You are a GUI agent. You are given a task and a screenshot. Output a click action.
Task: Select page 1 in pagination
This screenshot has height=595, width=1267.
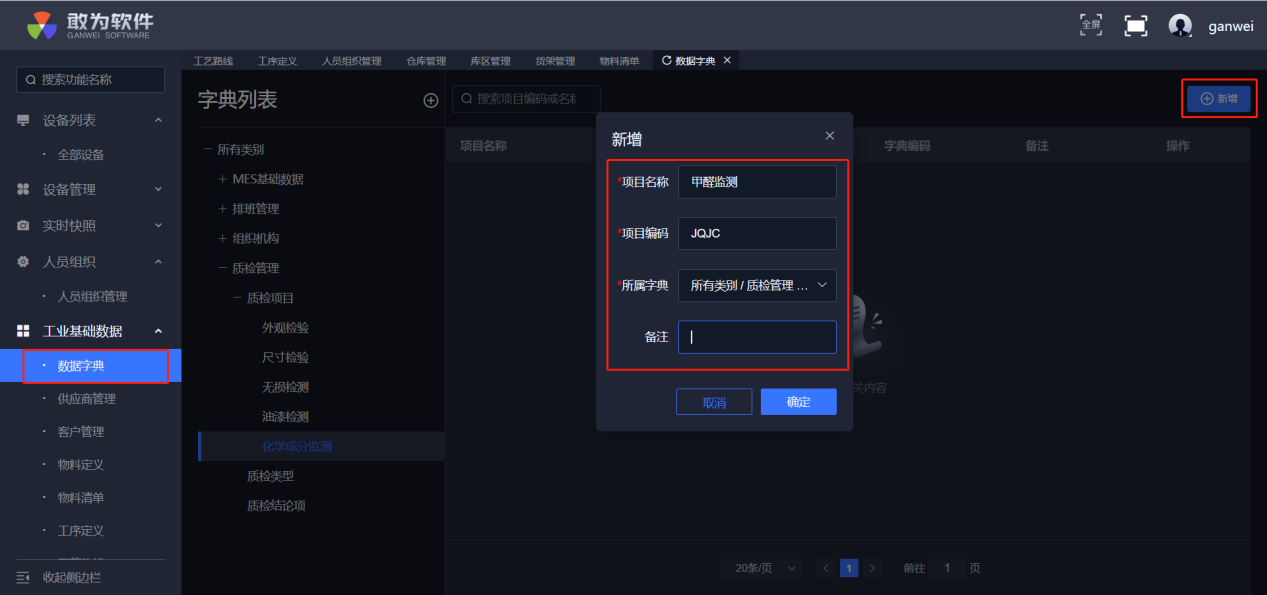[849, 568]
